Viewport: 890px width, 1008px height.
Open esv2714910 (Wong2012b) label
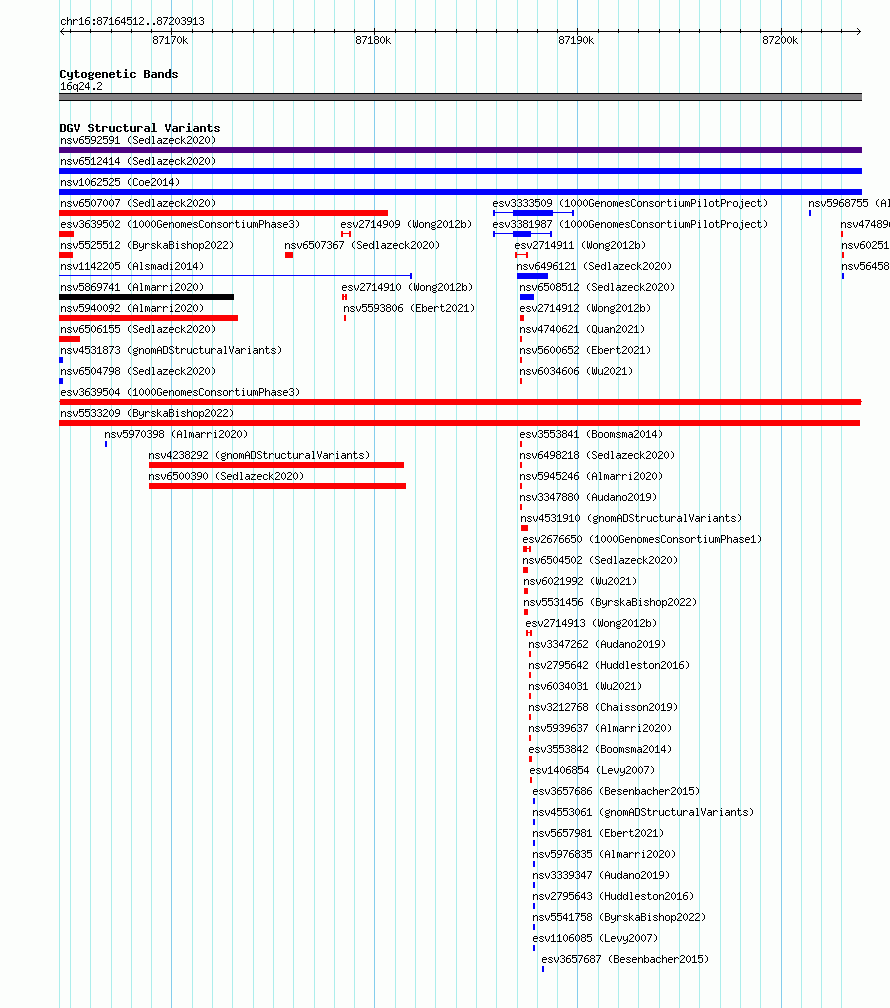(407, 287)
